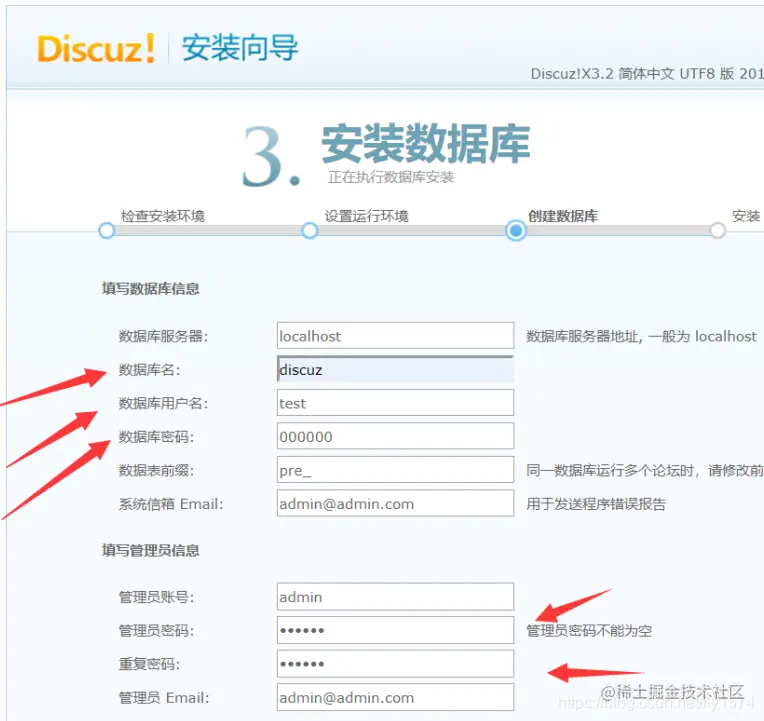764x721 pixels.
Task: Click the 安装 final step circle
Action: pyautogui.click(x=718, y=230)
